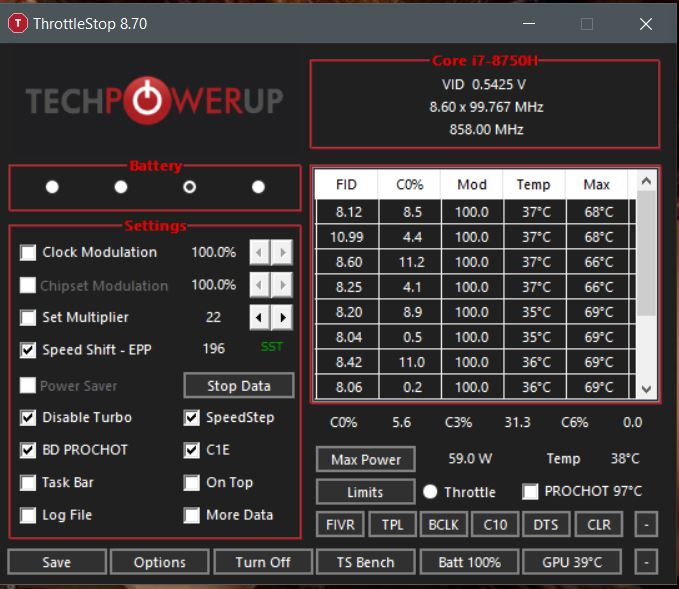Click the minus button next to GPU 39°C
The image size is (679, 589).
pos(647,562)
